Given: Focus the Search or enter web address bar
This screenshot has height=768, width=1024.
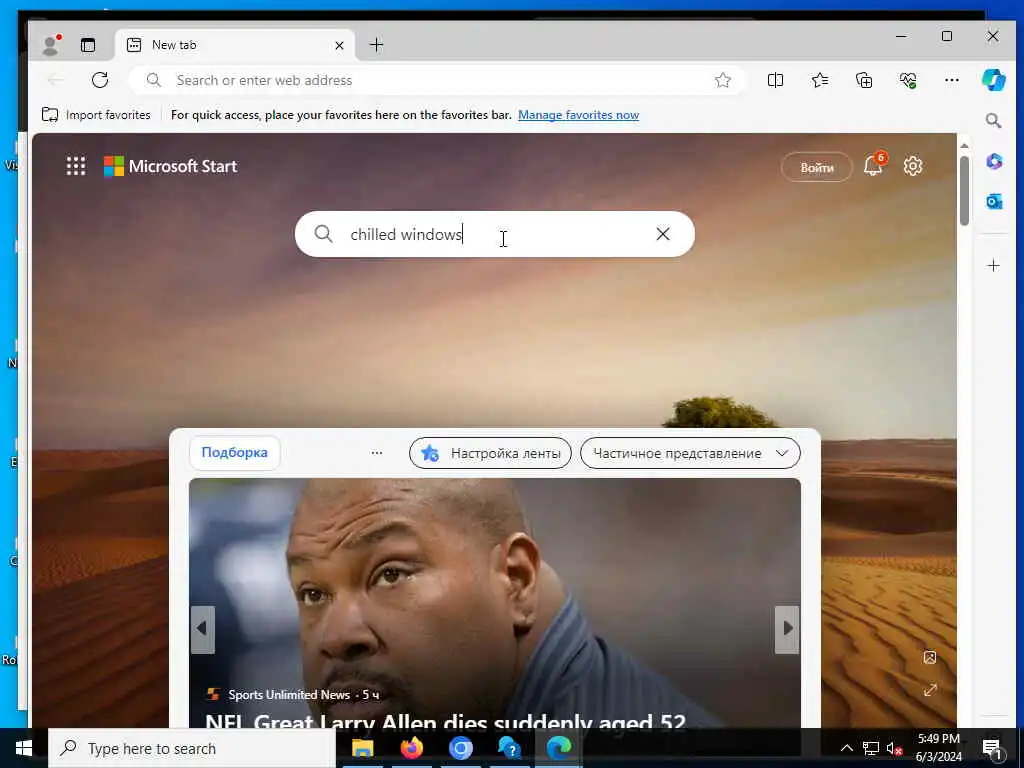Looking at the screenshot, I should [436, 80].
